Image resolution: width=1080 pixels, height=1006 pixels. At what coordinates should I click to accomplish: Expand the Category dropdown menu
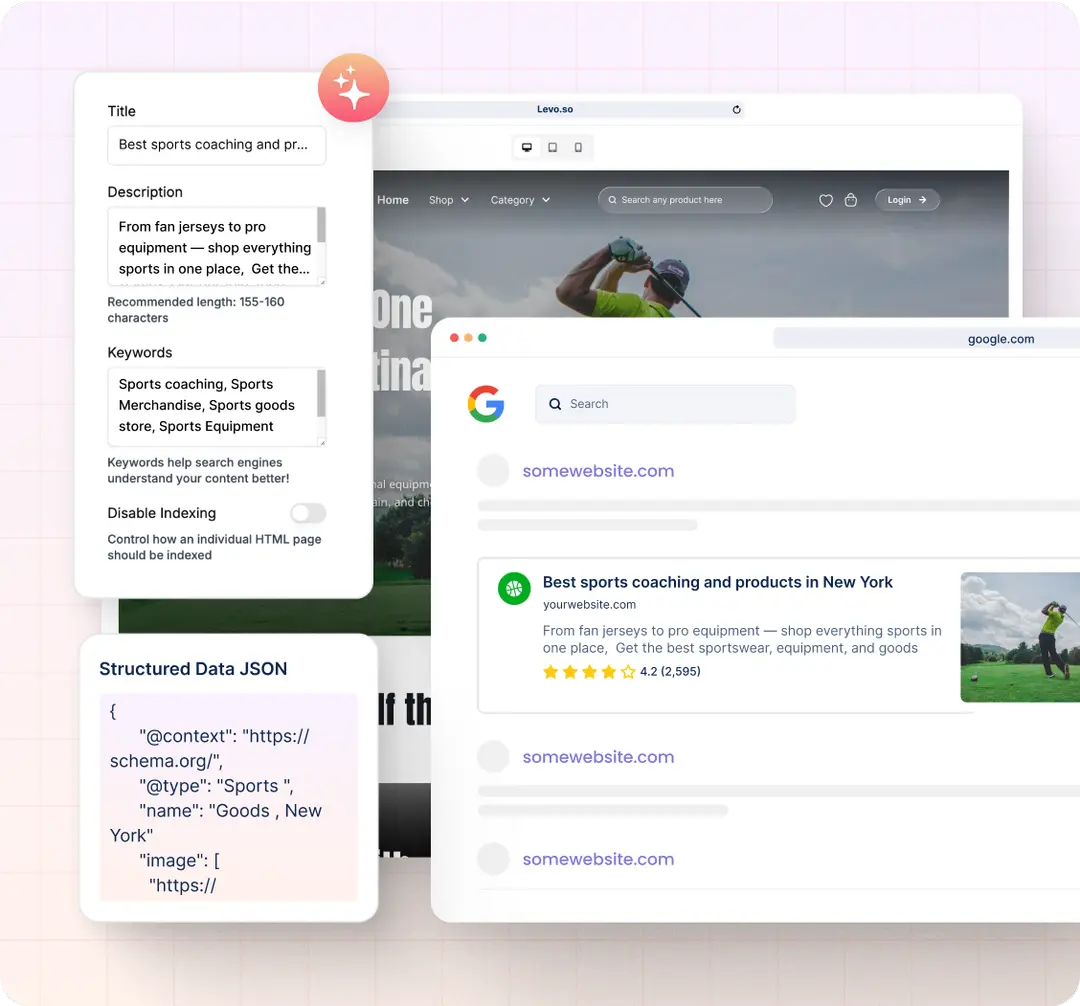(521, 200)
